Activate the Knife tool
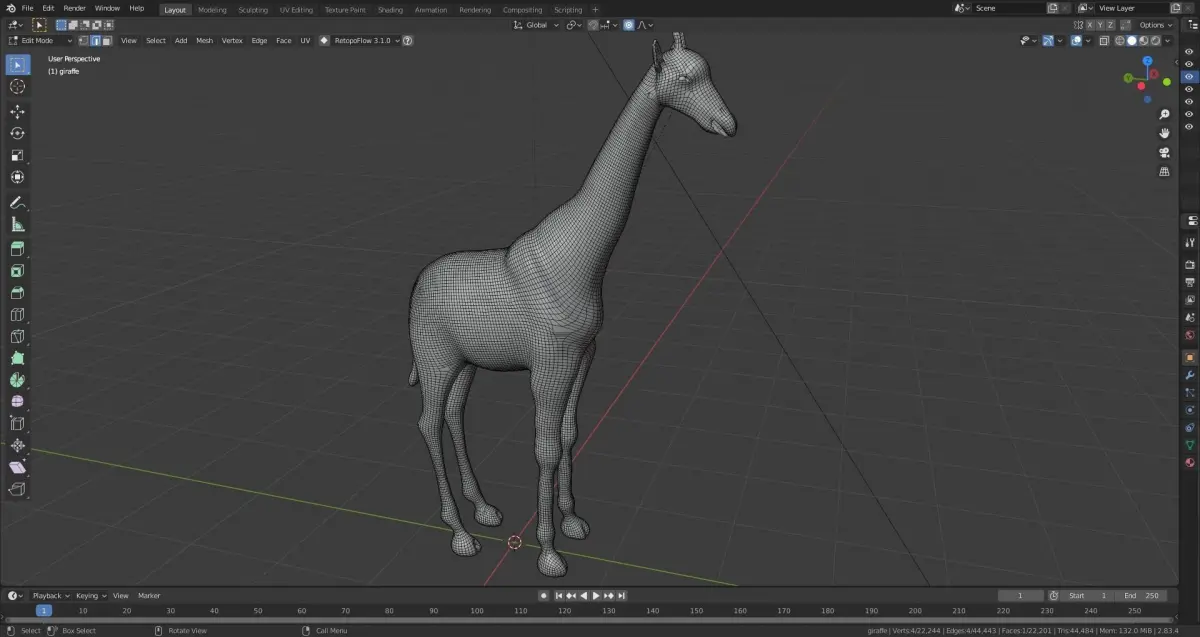This screenshot has height=637, width=1200. point(17,337)
